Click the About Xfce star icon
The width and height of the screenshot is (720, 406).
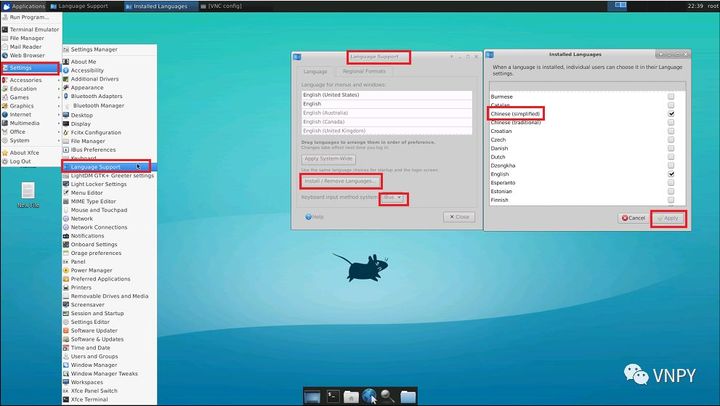(x=5, y=152)
